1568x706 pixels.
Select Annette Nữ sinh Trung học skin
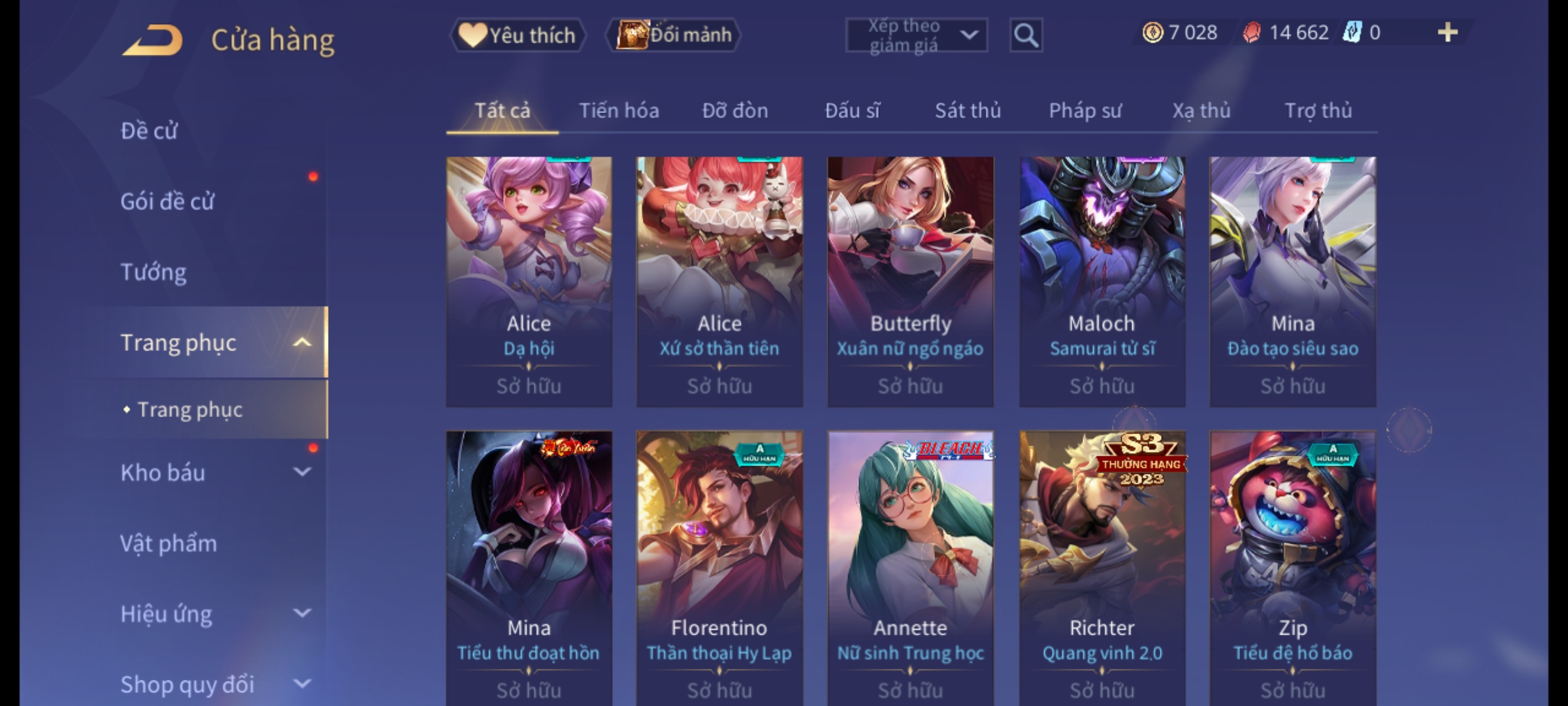(910, 567)
